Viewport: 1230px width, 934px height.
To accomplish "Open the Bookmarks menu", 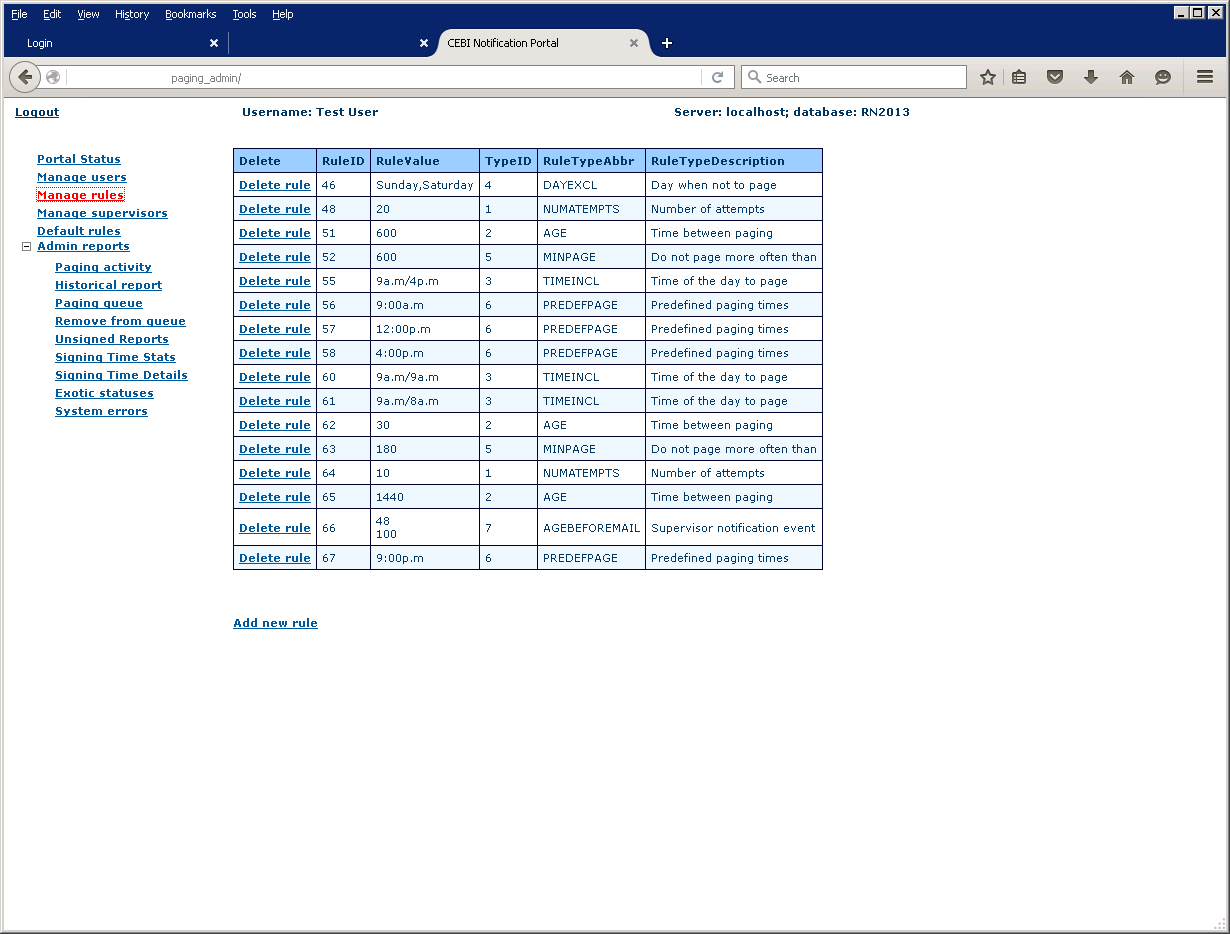I will click(x=190, y=14).
